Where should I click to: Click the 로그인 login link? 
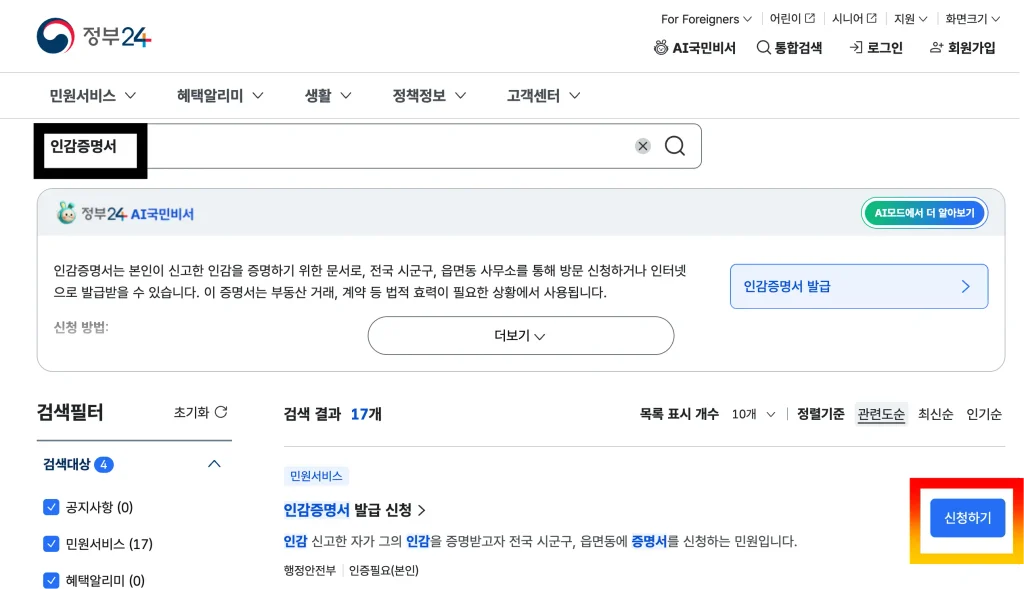click(x=876, y=48)
